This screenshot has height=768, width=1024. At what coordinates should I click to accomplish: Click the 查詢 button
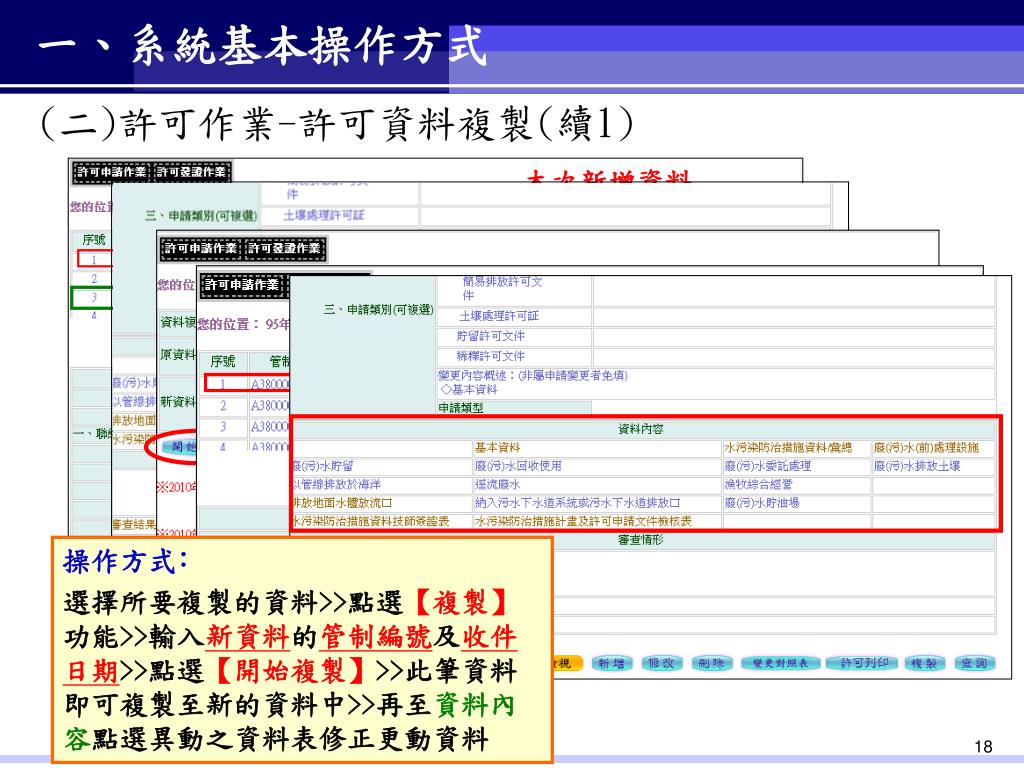tap(974, 664)
